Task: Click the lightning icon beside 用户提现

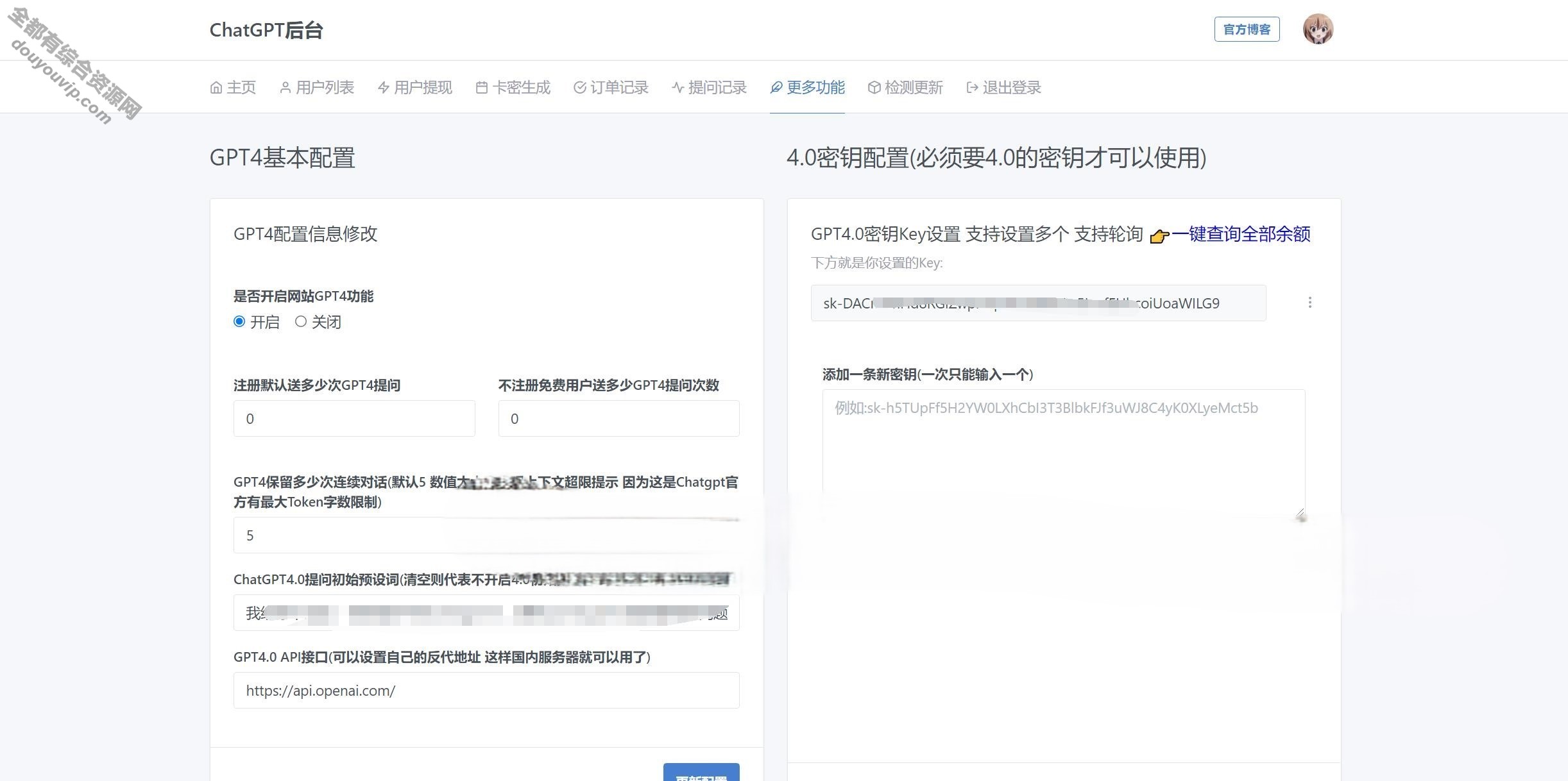Action: [384, 88]
